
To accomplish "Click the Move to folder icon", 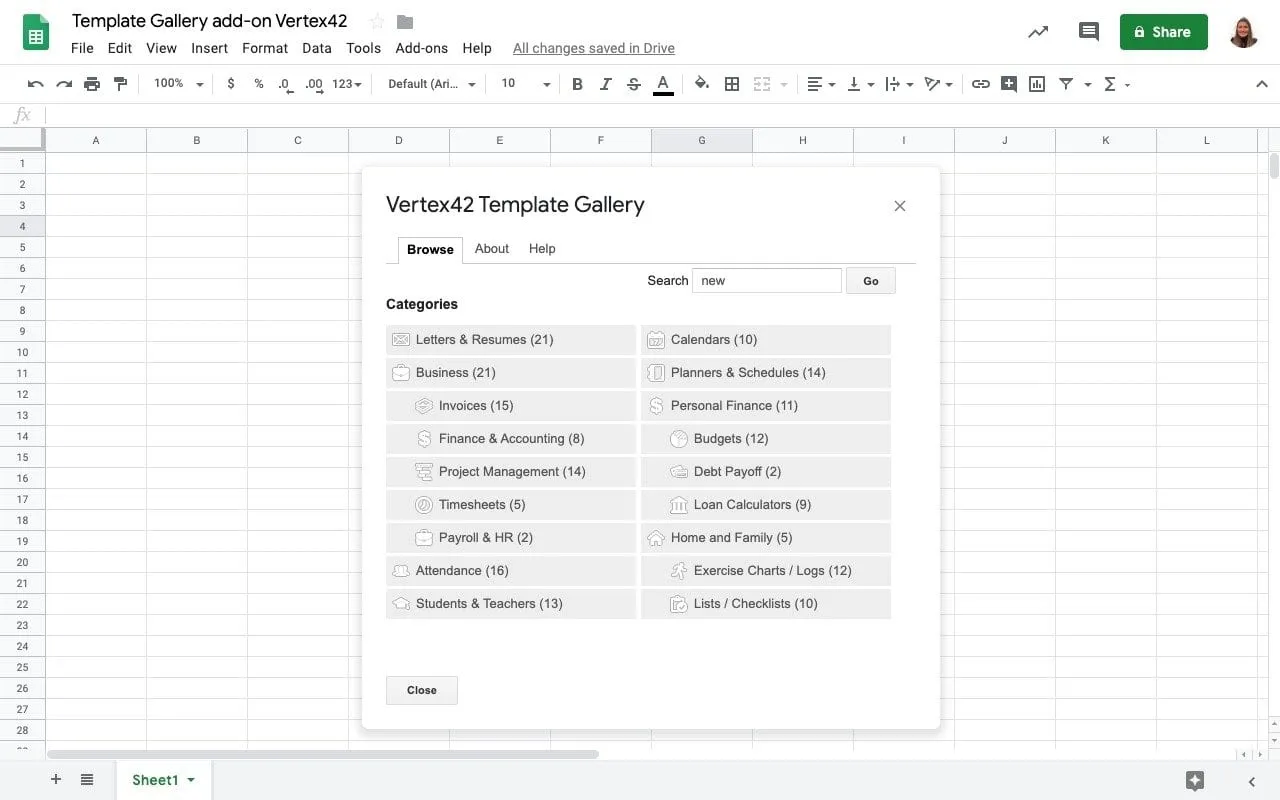I will (405, 22).
